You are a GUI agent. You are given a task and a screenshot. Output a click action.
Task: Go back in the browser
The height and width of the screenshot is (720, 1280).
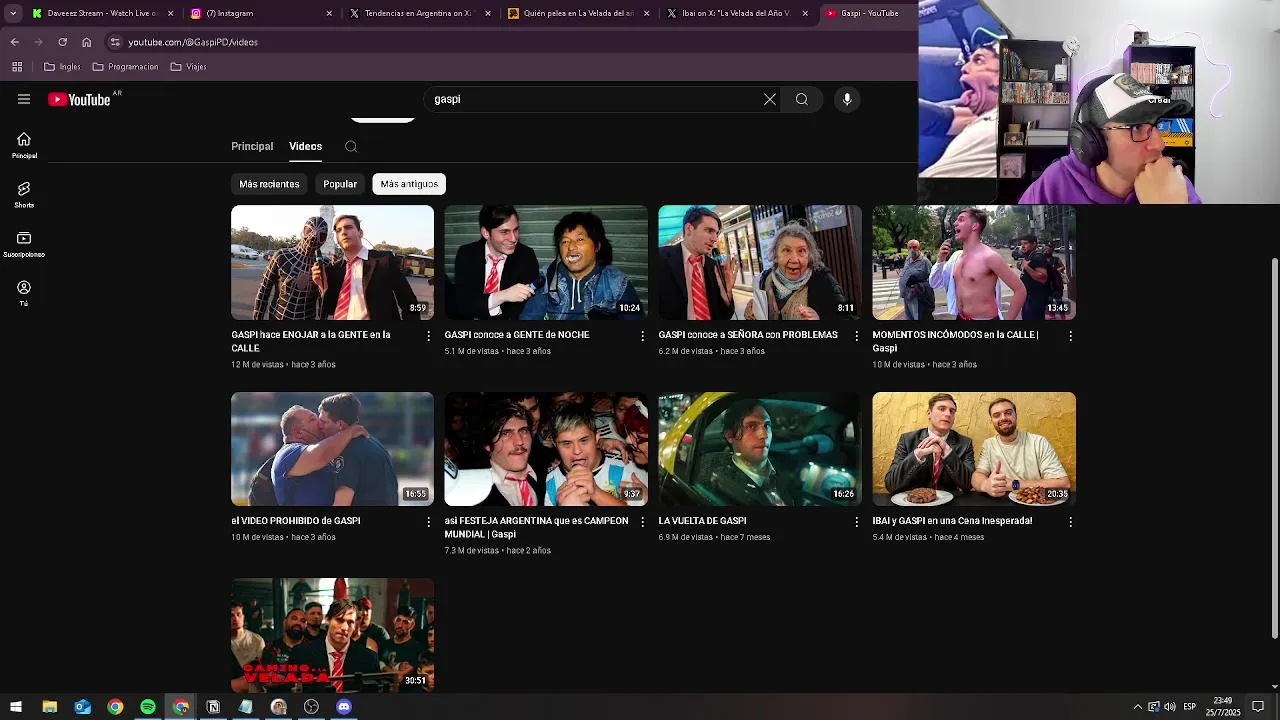point(15,42)
